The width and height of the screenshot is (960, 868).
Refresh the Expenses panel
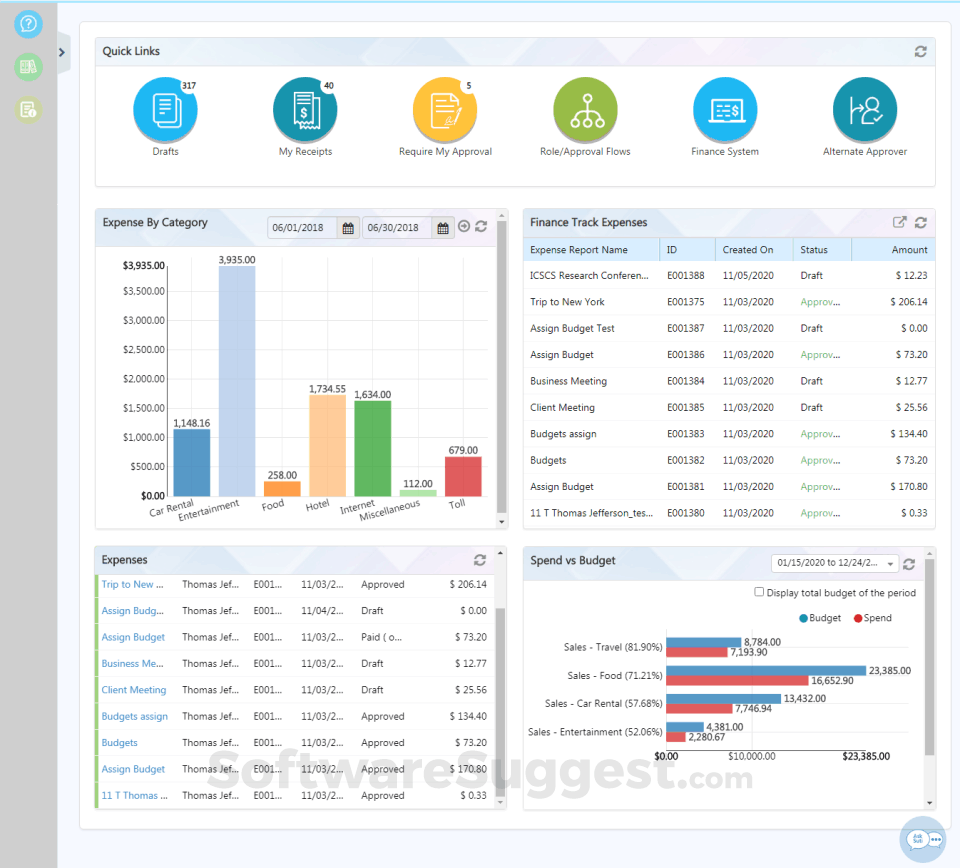(479, 560)
